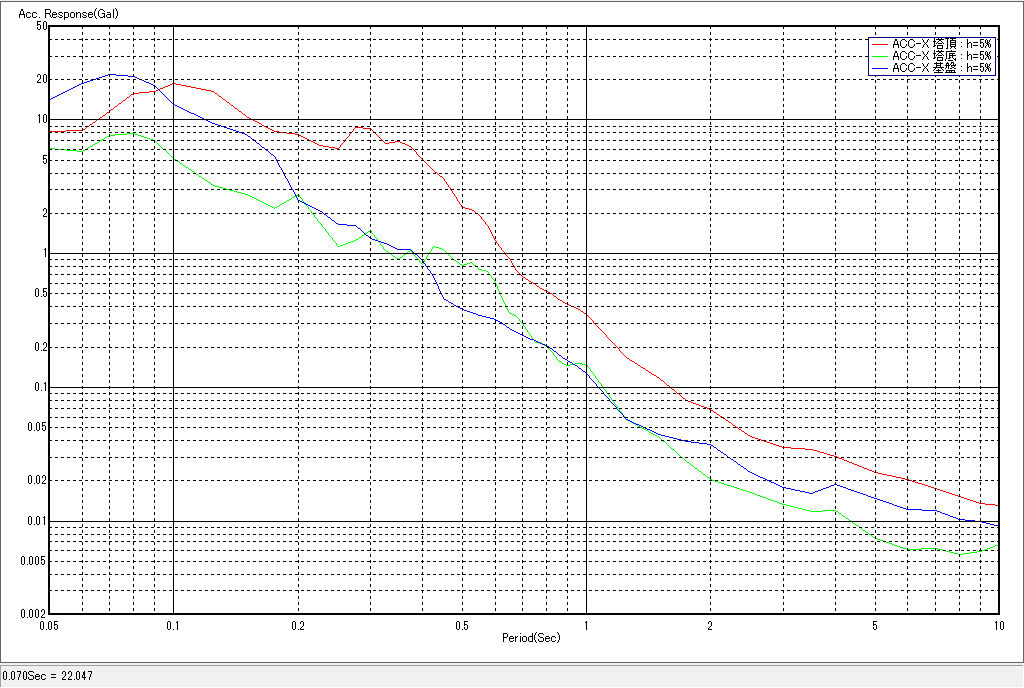This screenshot has width=1024, height=688.
Task: Click the vertical axis label 0.02
Action: click(35, 481)
